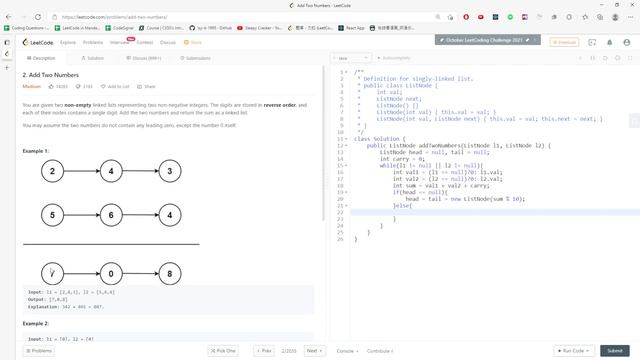Screen dimensions: 640x360
Task: Click the reset code icon in the editor toolbar
Action: coord(605,58)
